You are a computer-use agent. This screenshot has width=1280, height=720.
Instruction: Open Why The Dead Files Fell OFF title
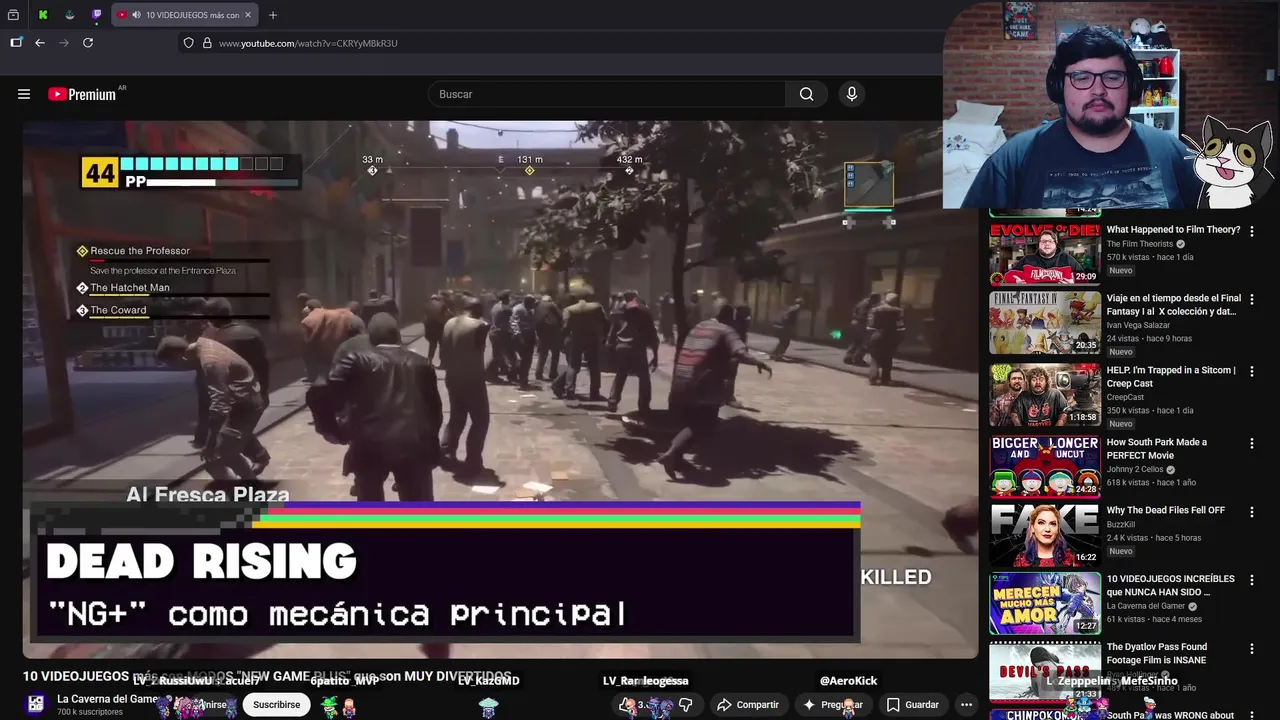1166,510
